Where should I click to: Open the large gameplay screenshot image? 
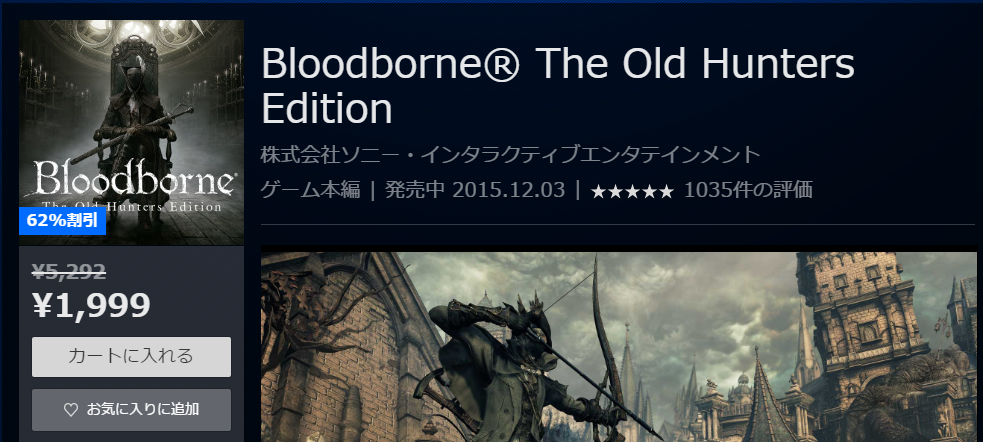tap(619, 347)
